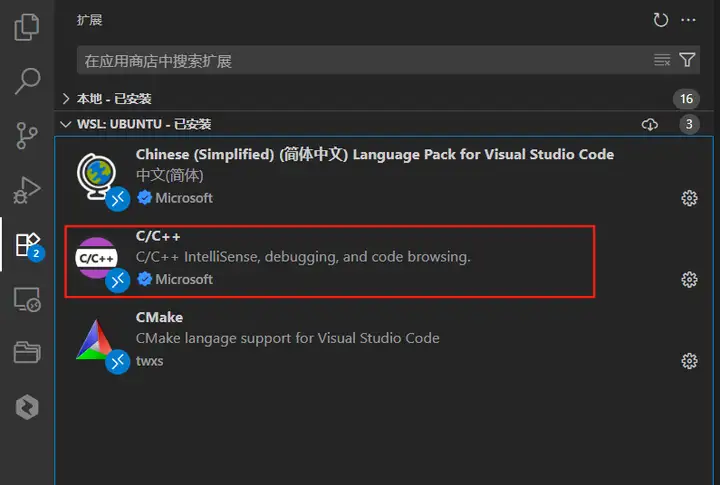Click the C/C++ extension logo
720x485 pixels.
(96, 258)
